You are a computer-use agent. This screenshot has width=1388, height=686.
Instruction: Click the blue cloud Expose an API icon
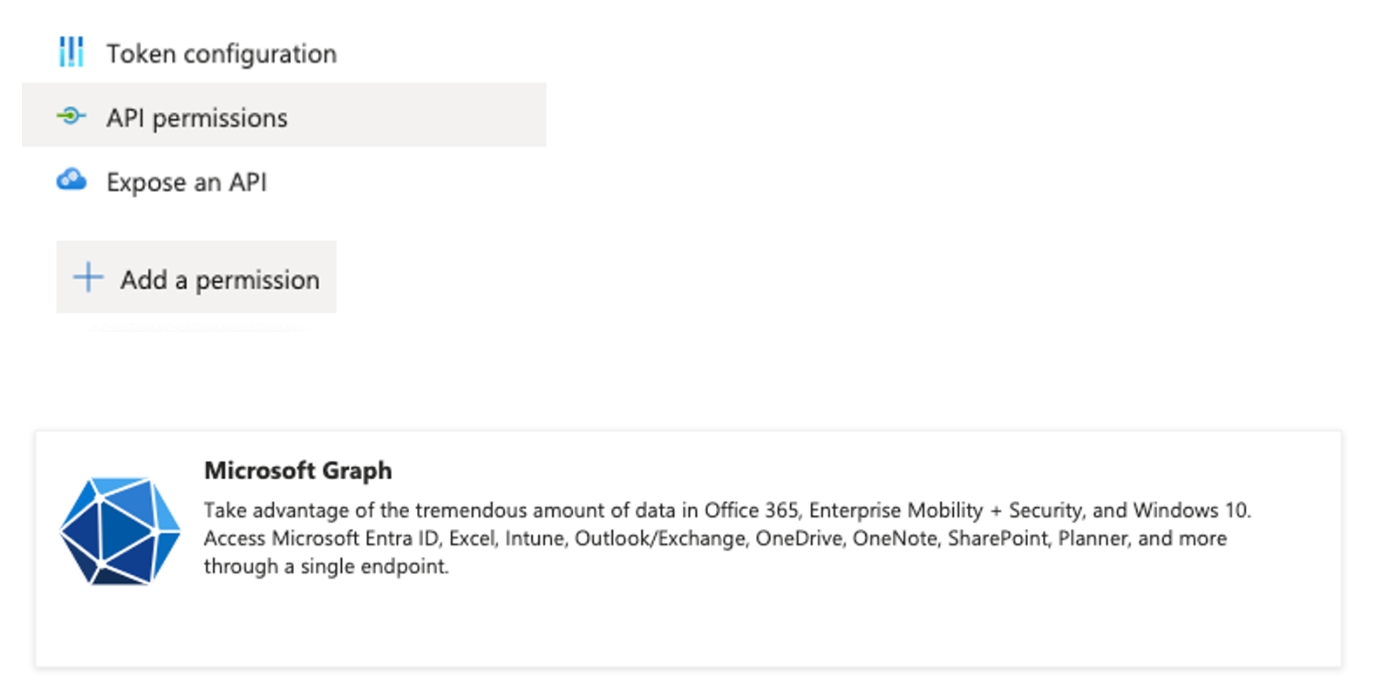[x=71, y=181]
